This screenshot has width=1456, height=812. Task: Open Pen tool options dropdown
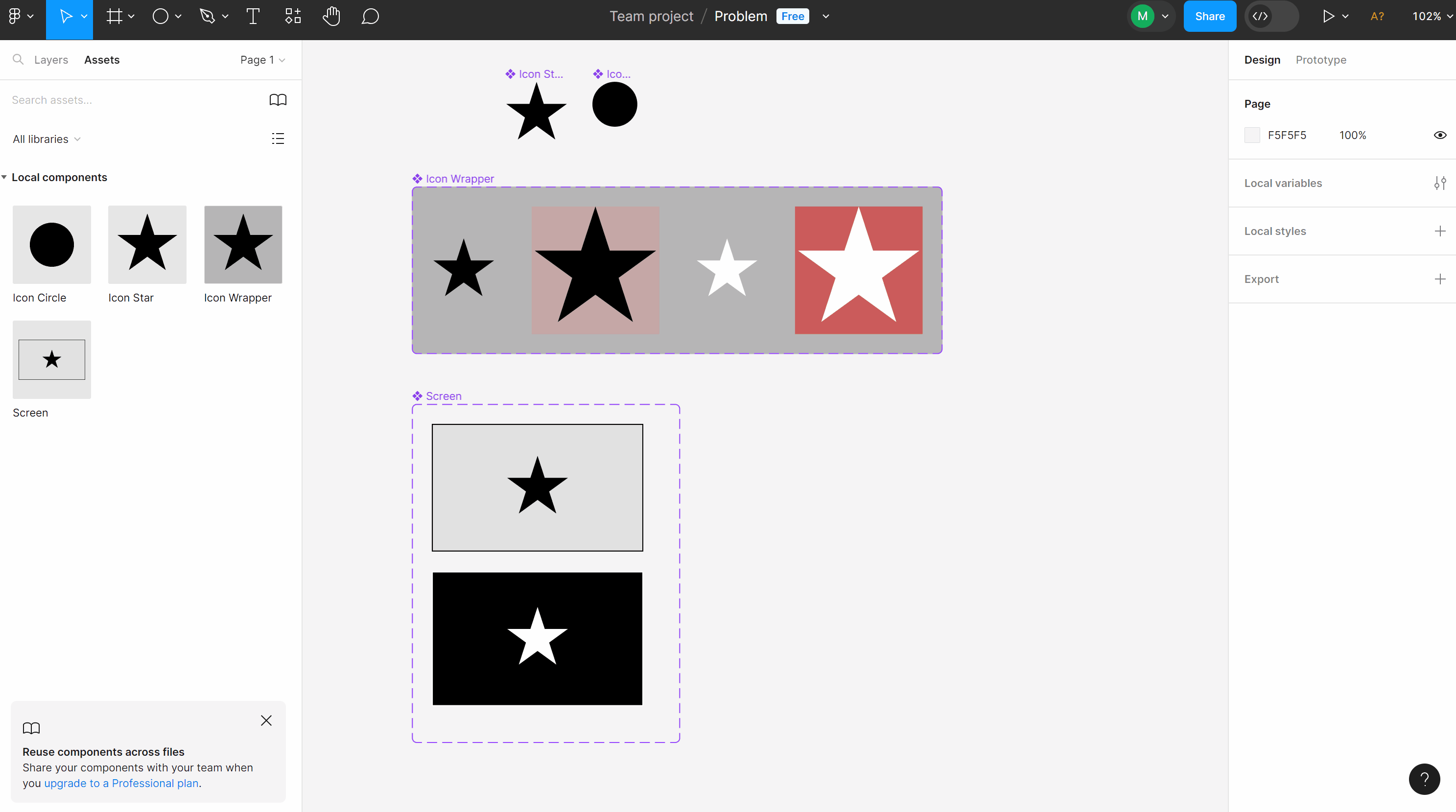(225, 16)
